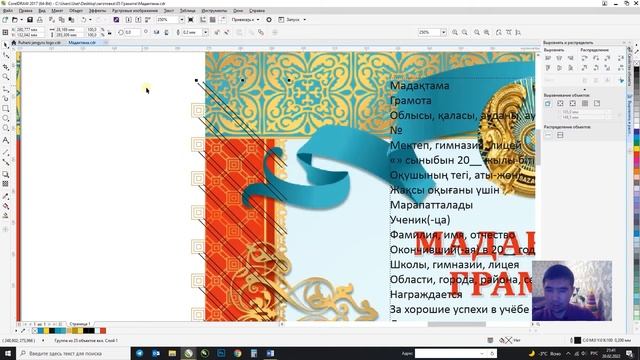Open Chrome from taskbar
Screen dimensions: 640x360
coord(238,353)
